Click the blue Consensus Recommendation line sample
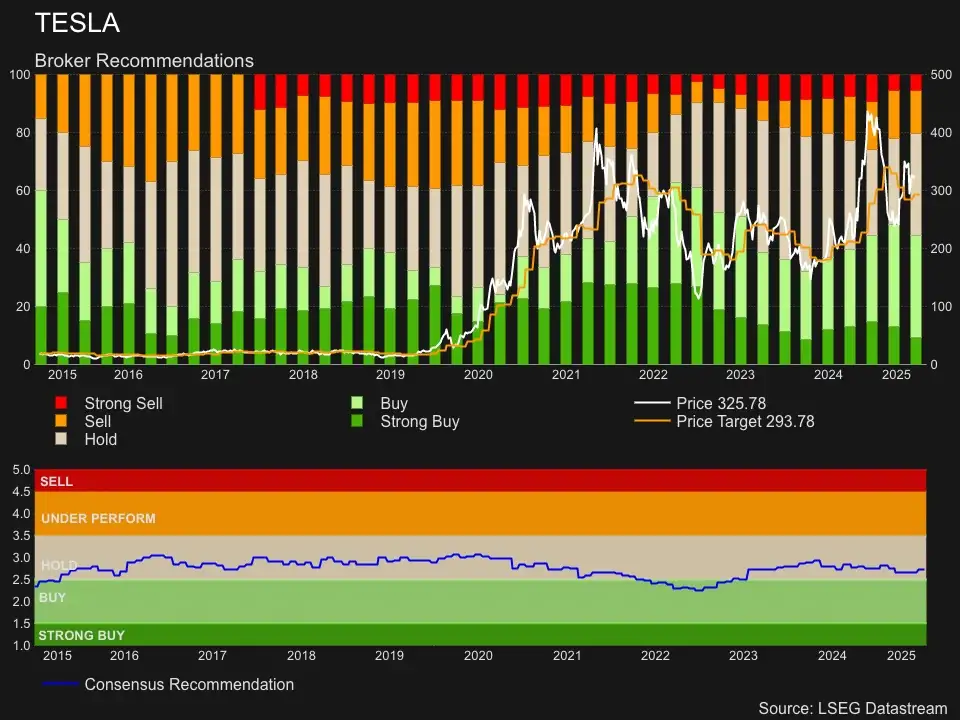Viewport: 960px width, 720px height. point(60,683)
